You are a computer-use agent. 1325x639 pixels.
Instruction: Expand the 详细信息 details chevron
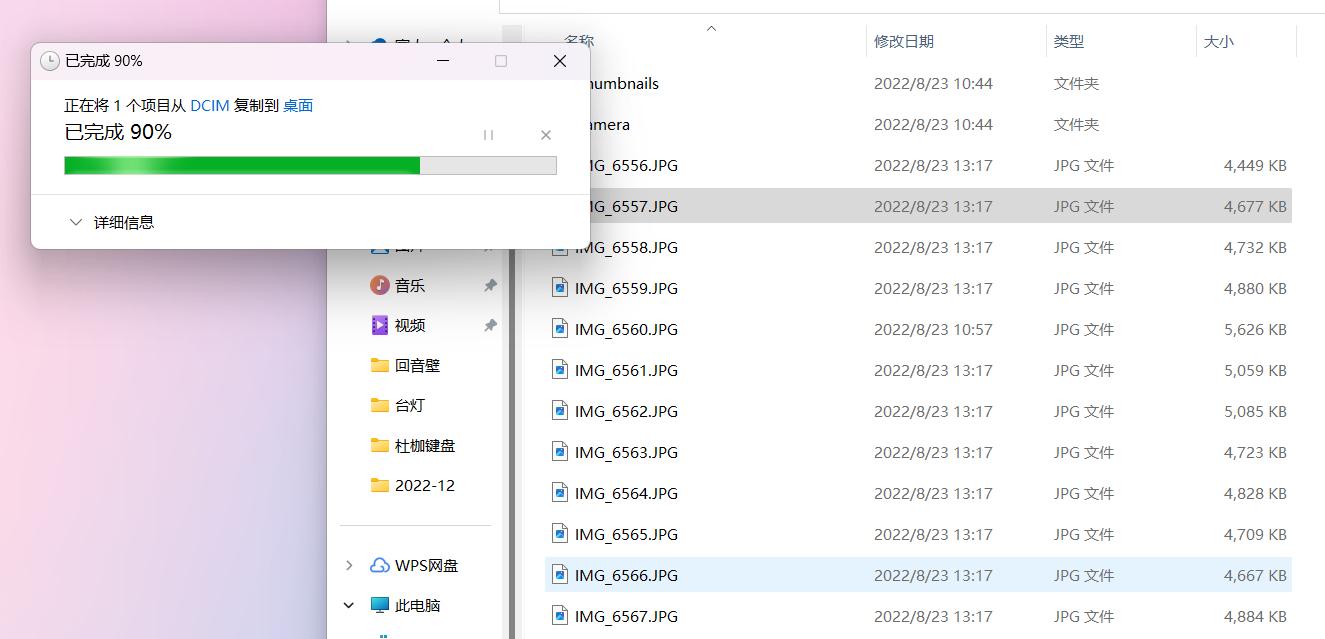pyautogui.click(x=75, y=222)
